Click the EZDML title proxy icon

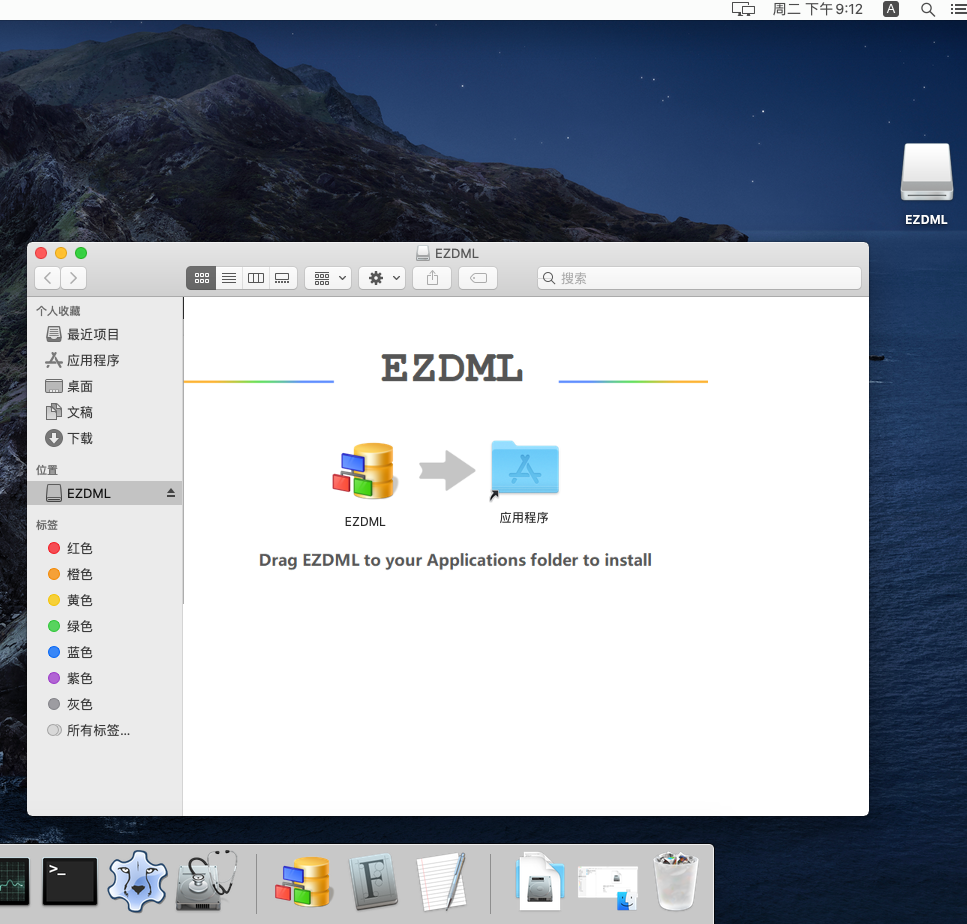(423, 254)
